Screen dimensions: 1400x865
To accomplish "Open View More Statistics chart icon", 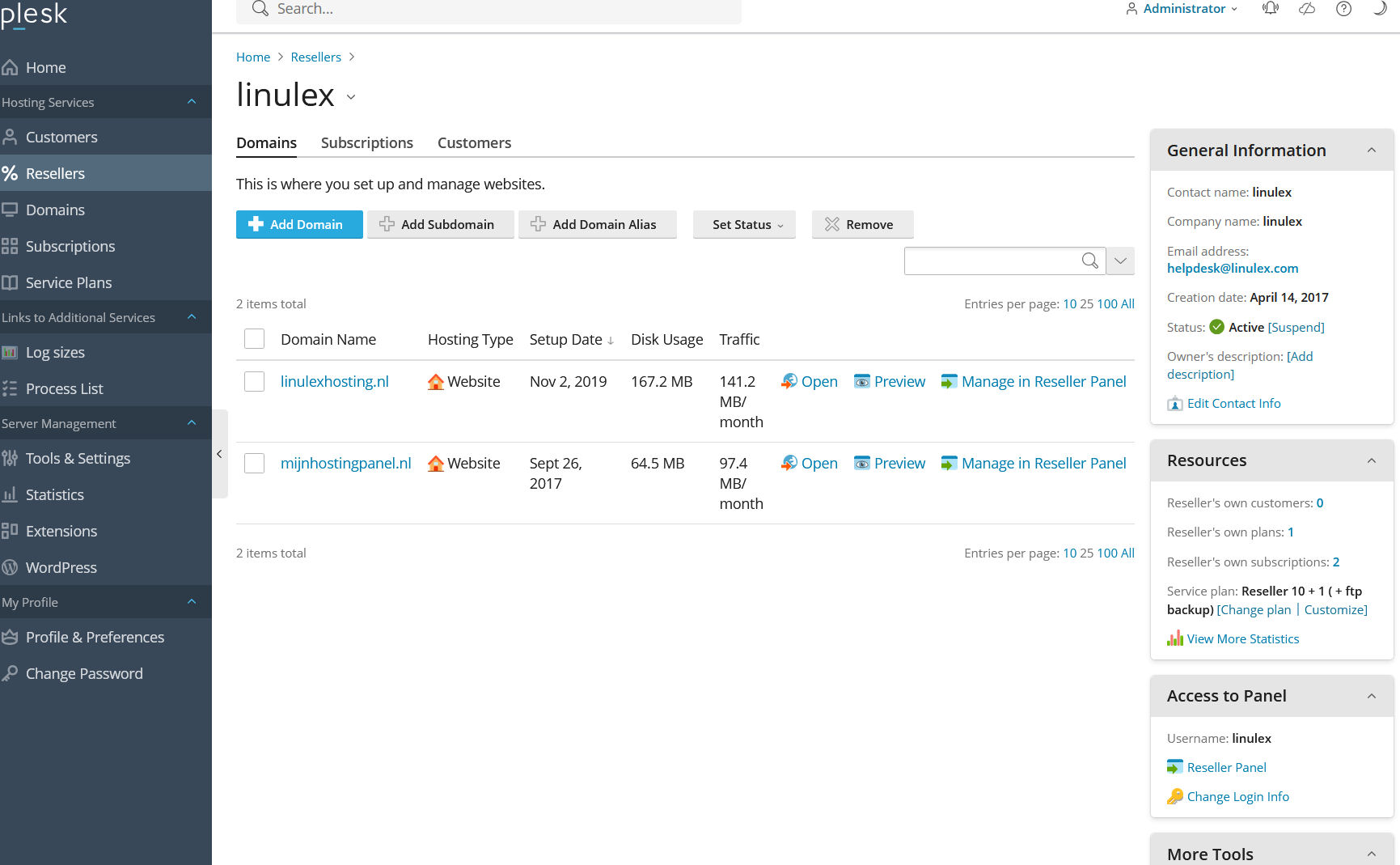I will click(1175, 638).
